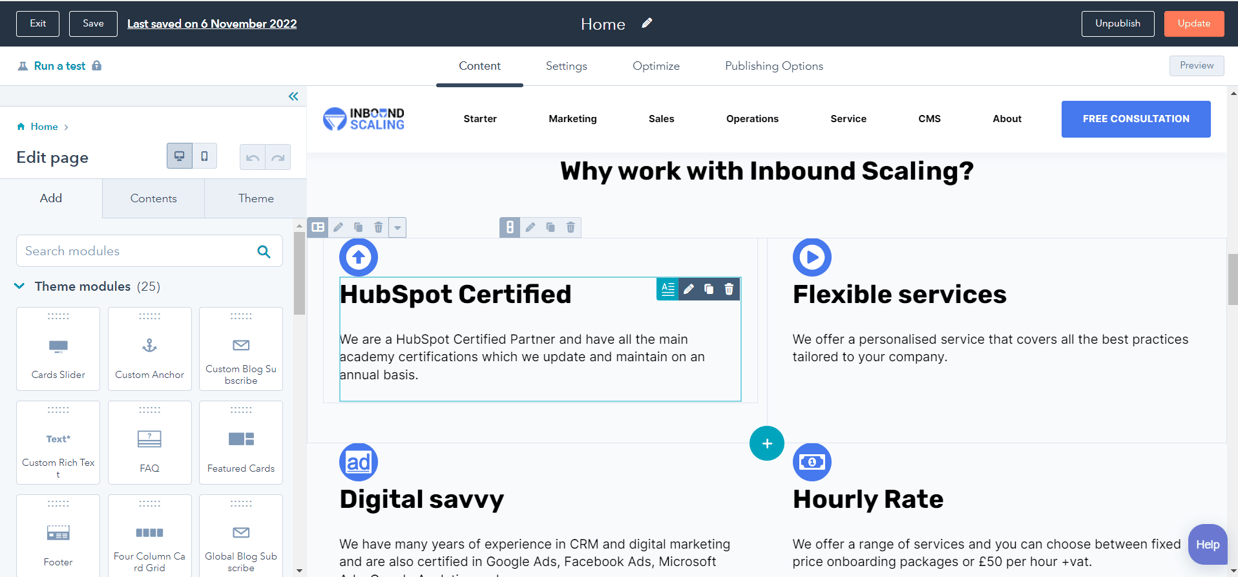
Task: Select the Cards Slider module
Action: pyautogui.click(x=58, y=348)
